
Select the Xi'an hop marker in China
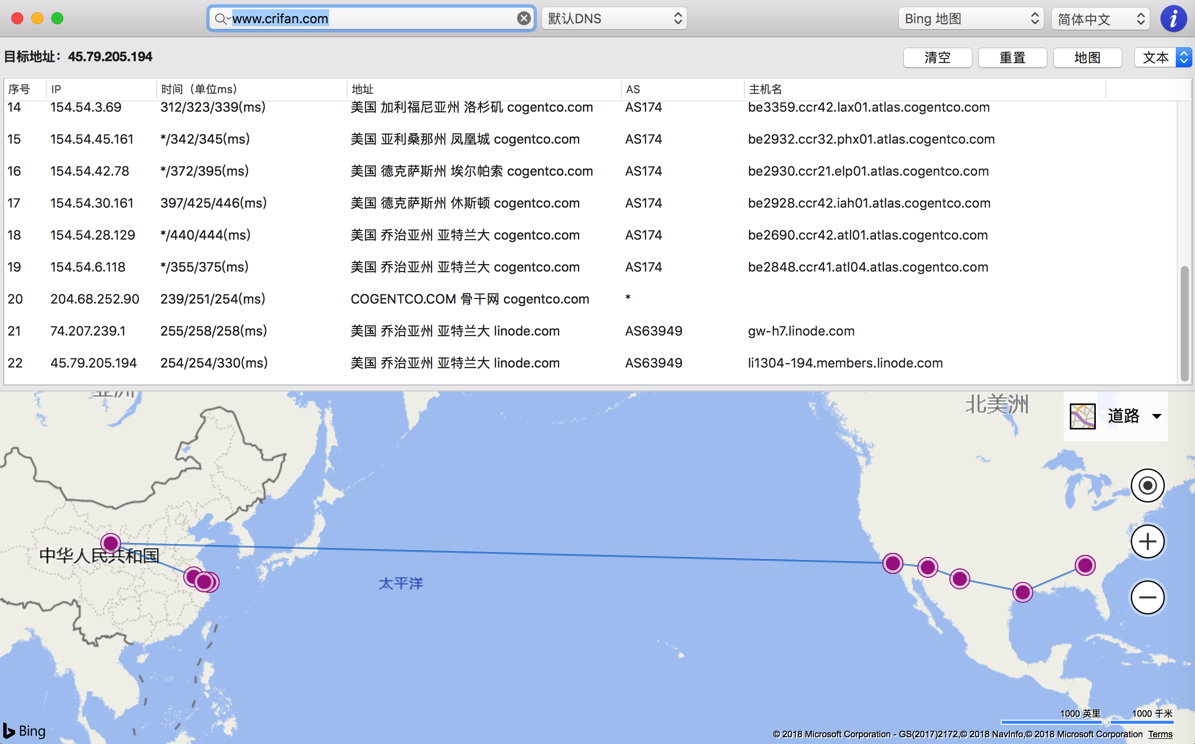click(x=111, y=544)
